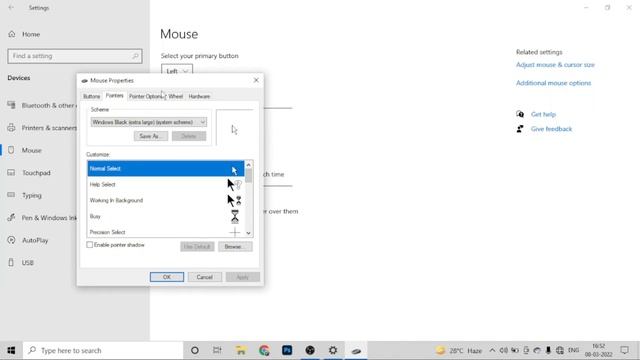Open Additional mouse options link

553,83
